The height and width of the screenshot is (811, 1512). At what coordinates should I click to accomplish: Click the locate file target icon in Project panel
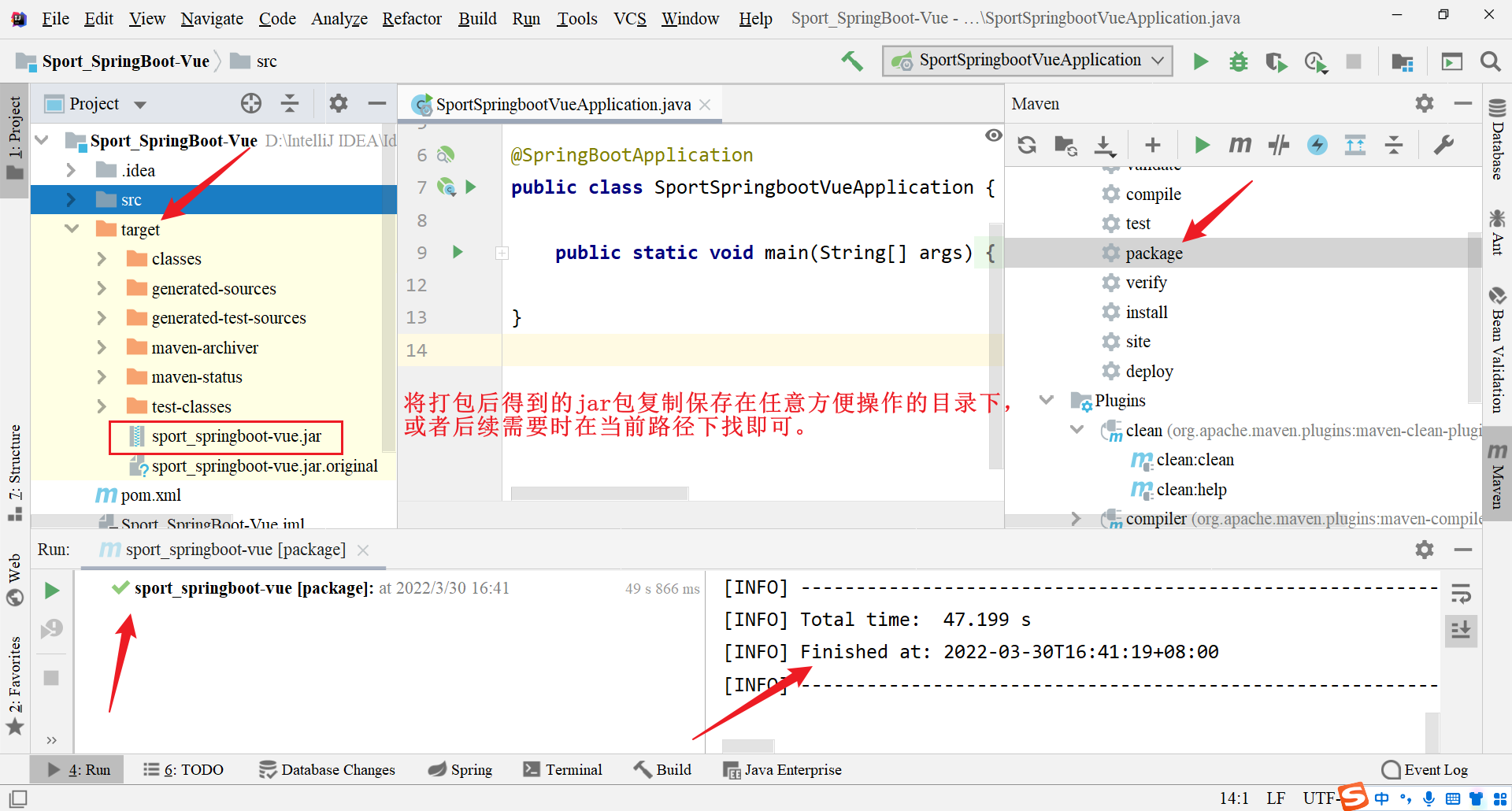click(251, 103)
